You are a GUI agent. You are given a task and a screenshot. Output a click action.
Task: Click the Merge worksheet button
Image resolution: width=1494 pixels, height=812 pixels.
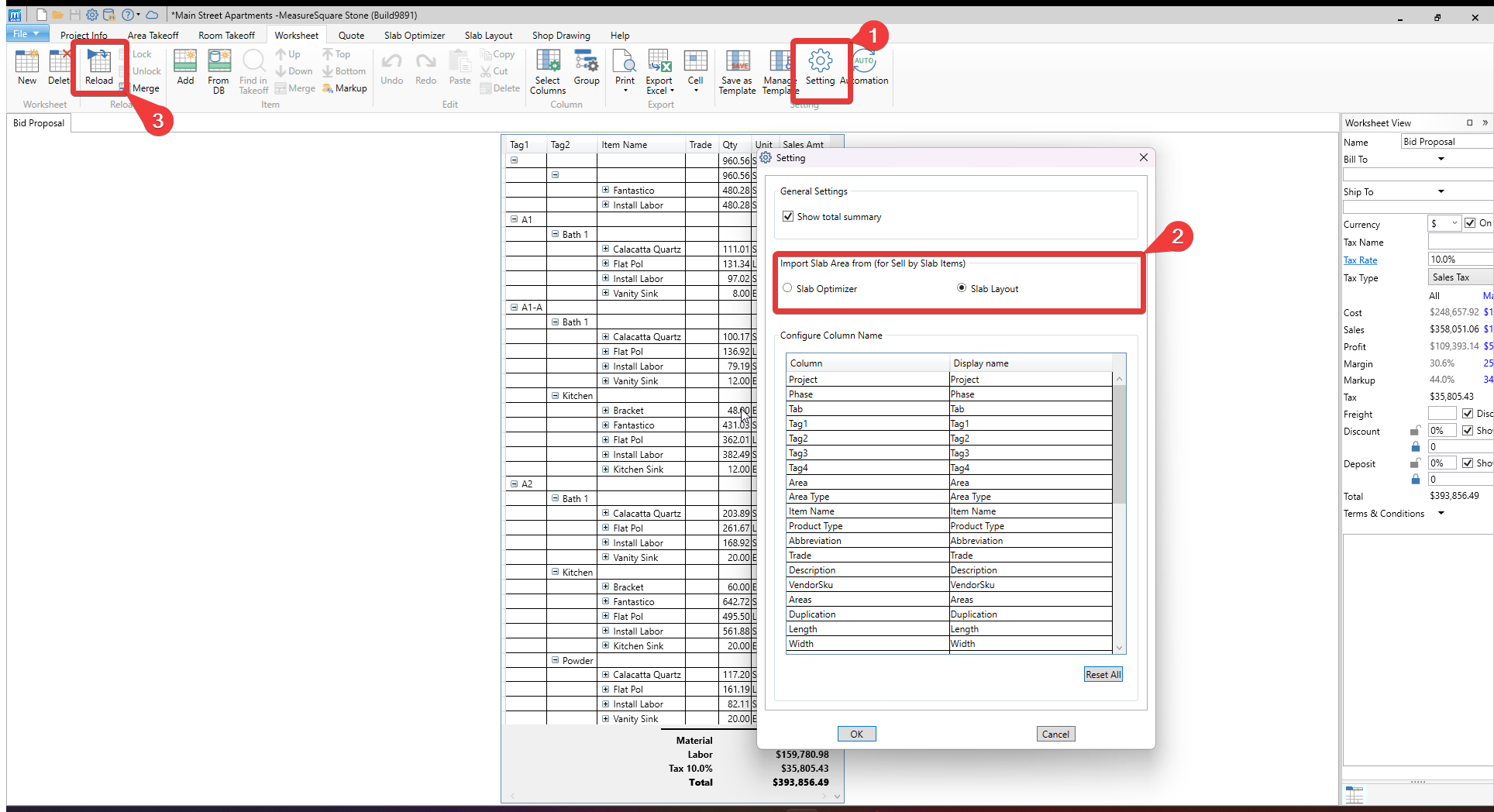click(x=140, y=88)
